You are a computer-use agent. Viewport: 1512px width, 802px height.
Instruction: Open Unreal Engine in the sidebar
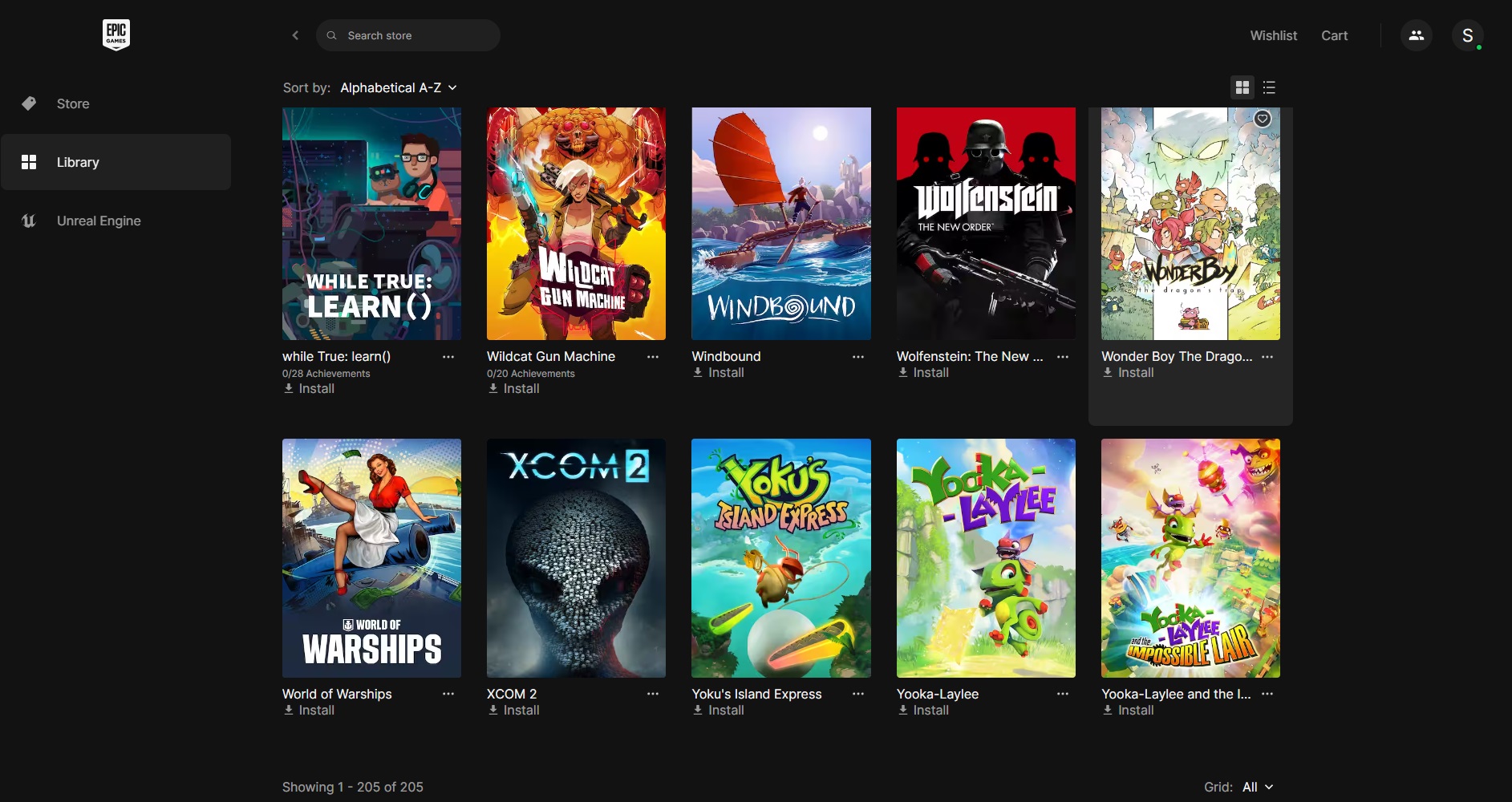[98, 221]
